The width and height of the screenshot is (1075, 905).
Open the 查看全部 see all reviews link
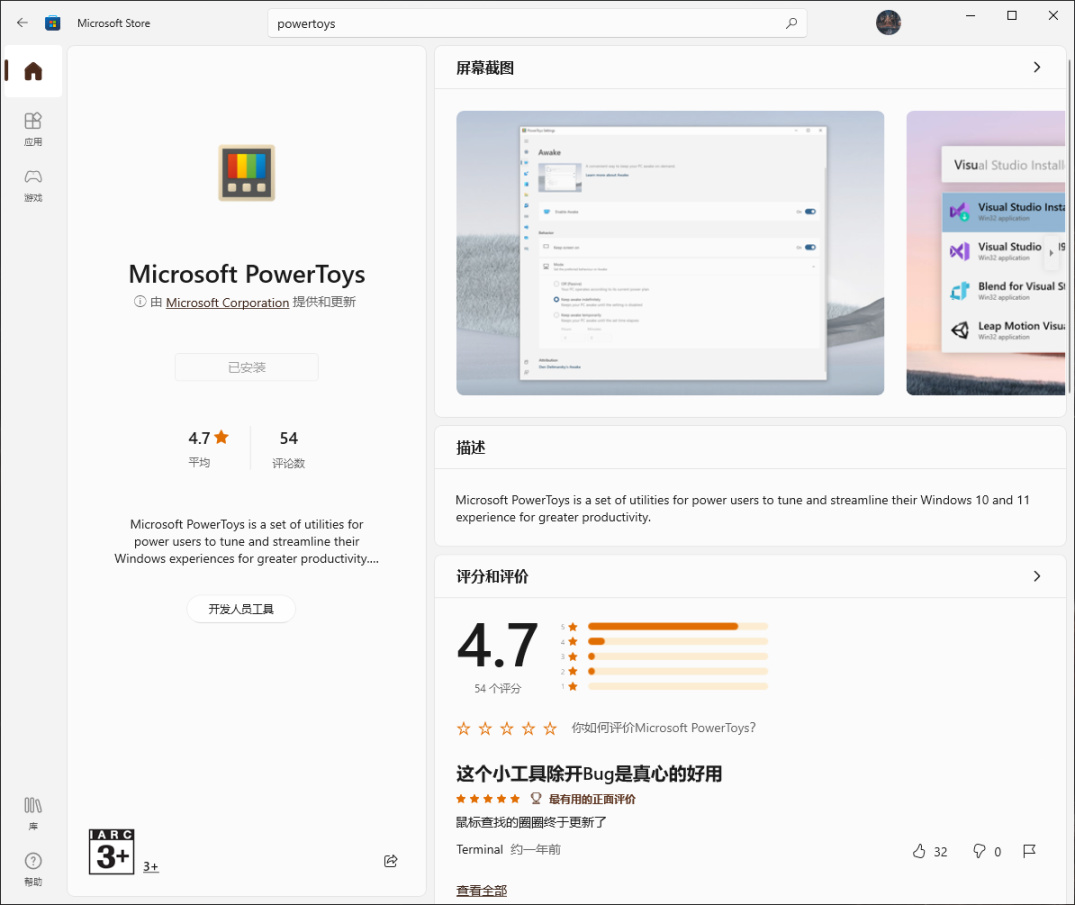click(x=481, y=890)
